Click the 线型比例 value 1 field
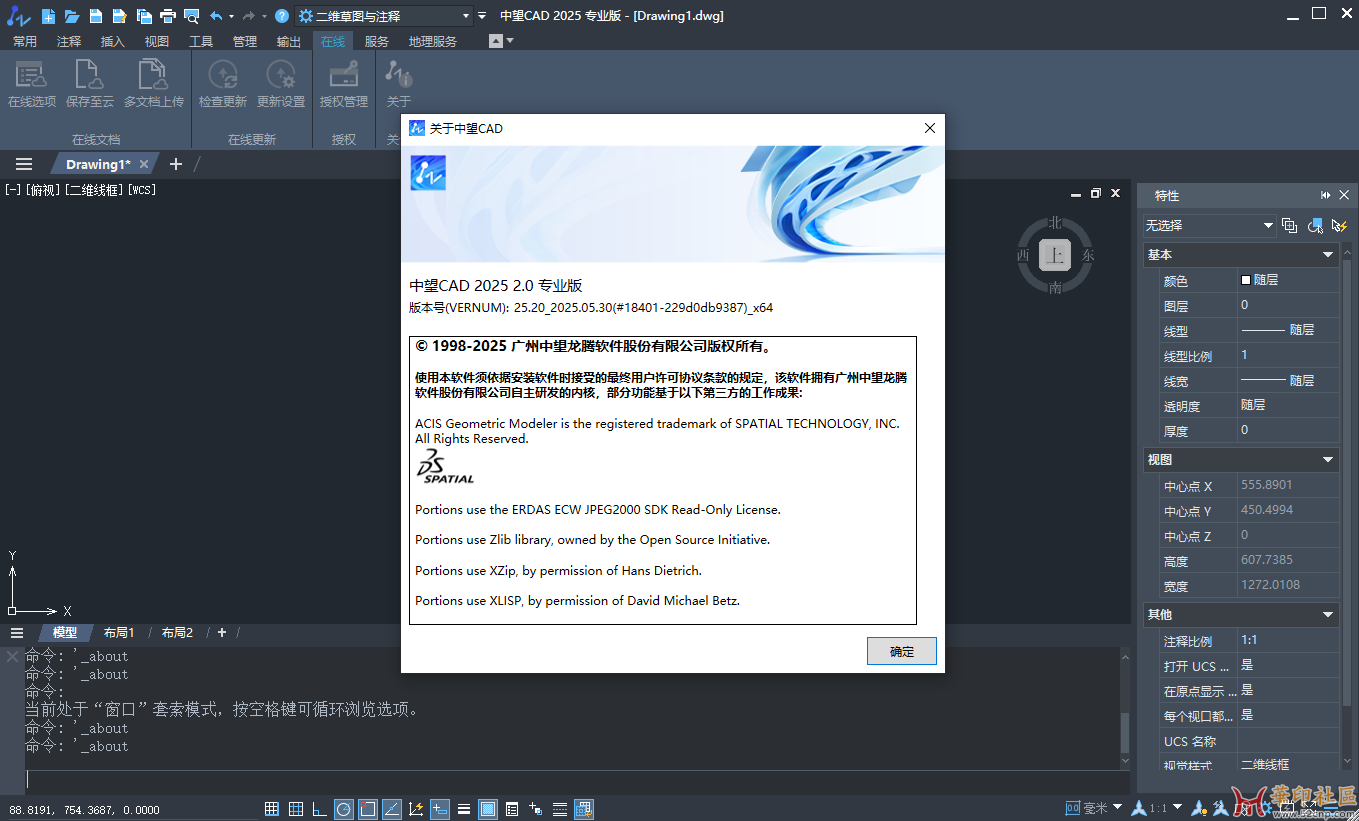The width and height of the screenshot is (1359, 821). (1288, 355)
